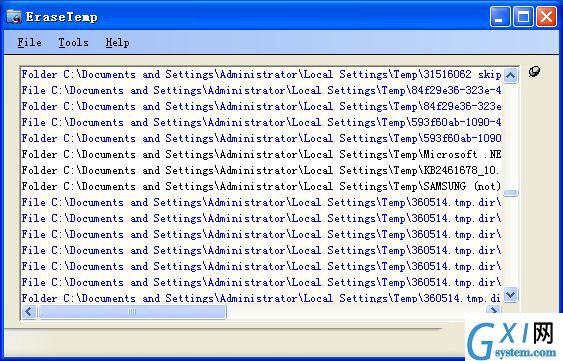This screenshot has width=563, height=361.
Task: Select the File line with Temp\593f60ab-1090-4
Action: [x=261, y=122]
